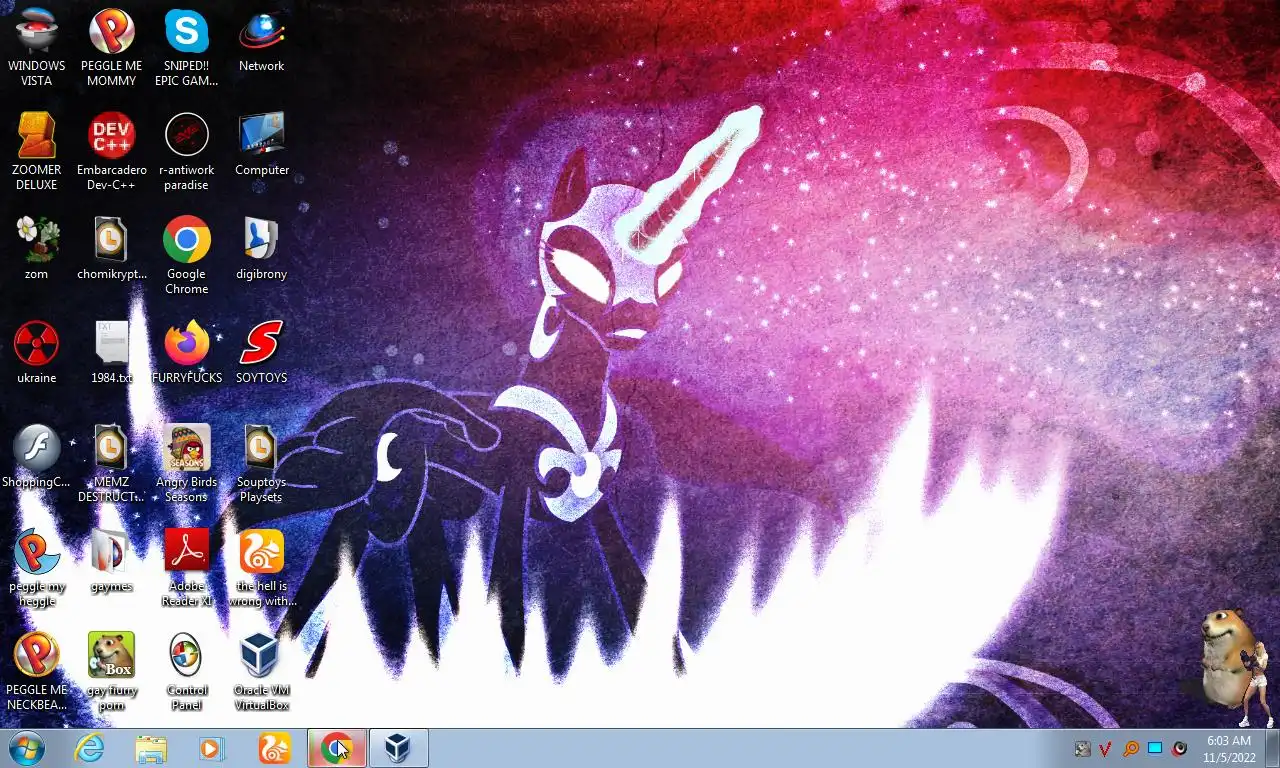Image resolution: width=1280 pixels, height=768 pixels.
Task: Select the chomikrypt... file icon
Action: pyautogui.click(x=112, y=248)
